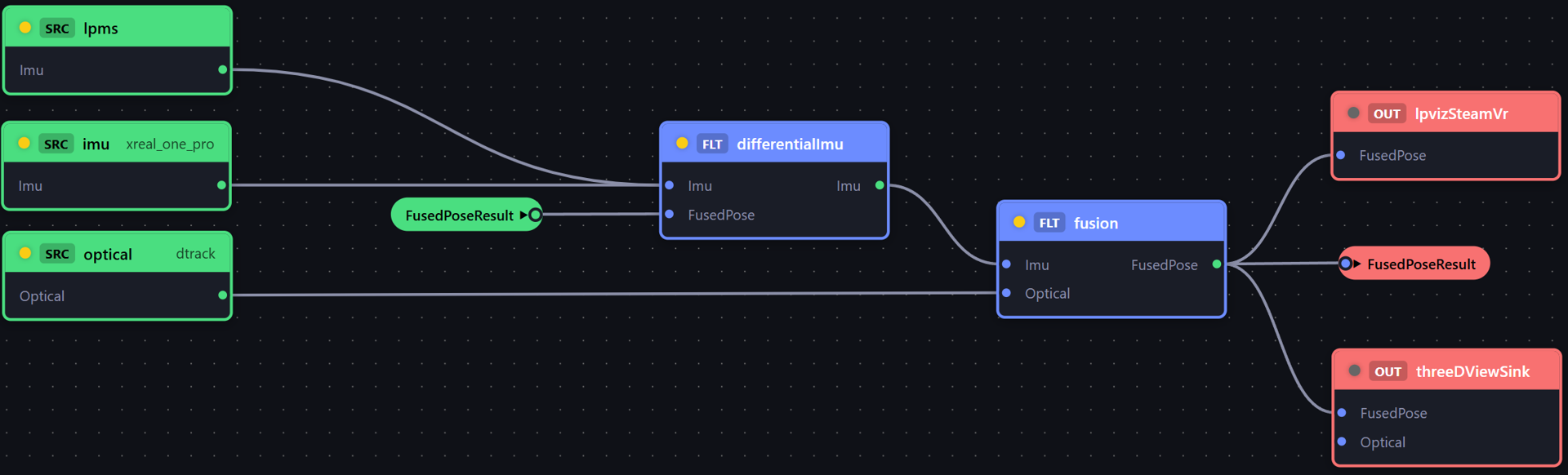Click the Imu output port of differentialImu
The height and width of the screenshot is (475, 1568).
coord(880,186)
